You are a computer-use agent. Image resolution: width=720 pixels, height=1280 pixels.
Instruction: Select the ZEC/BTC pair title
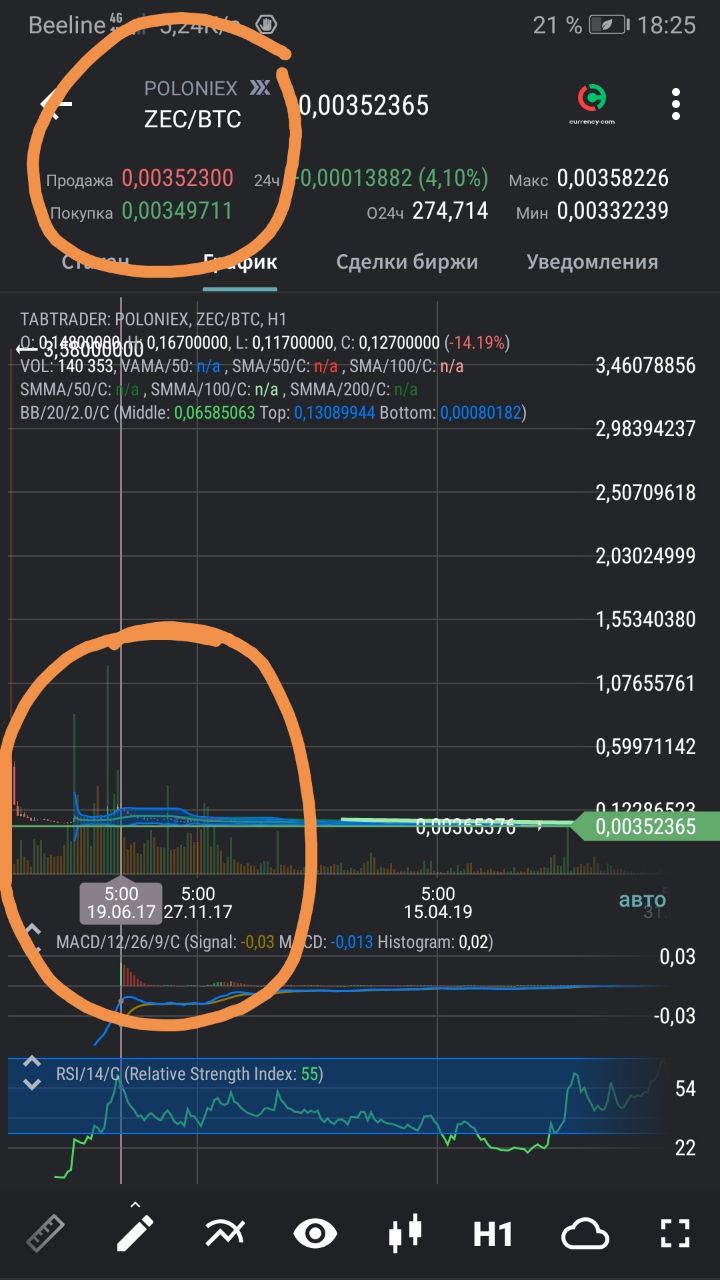point(193,119)
